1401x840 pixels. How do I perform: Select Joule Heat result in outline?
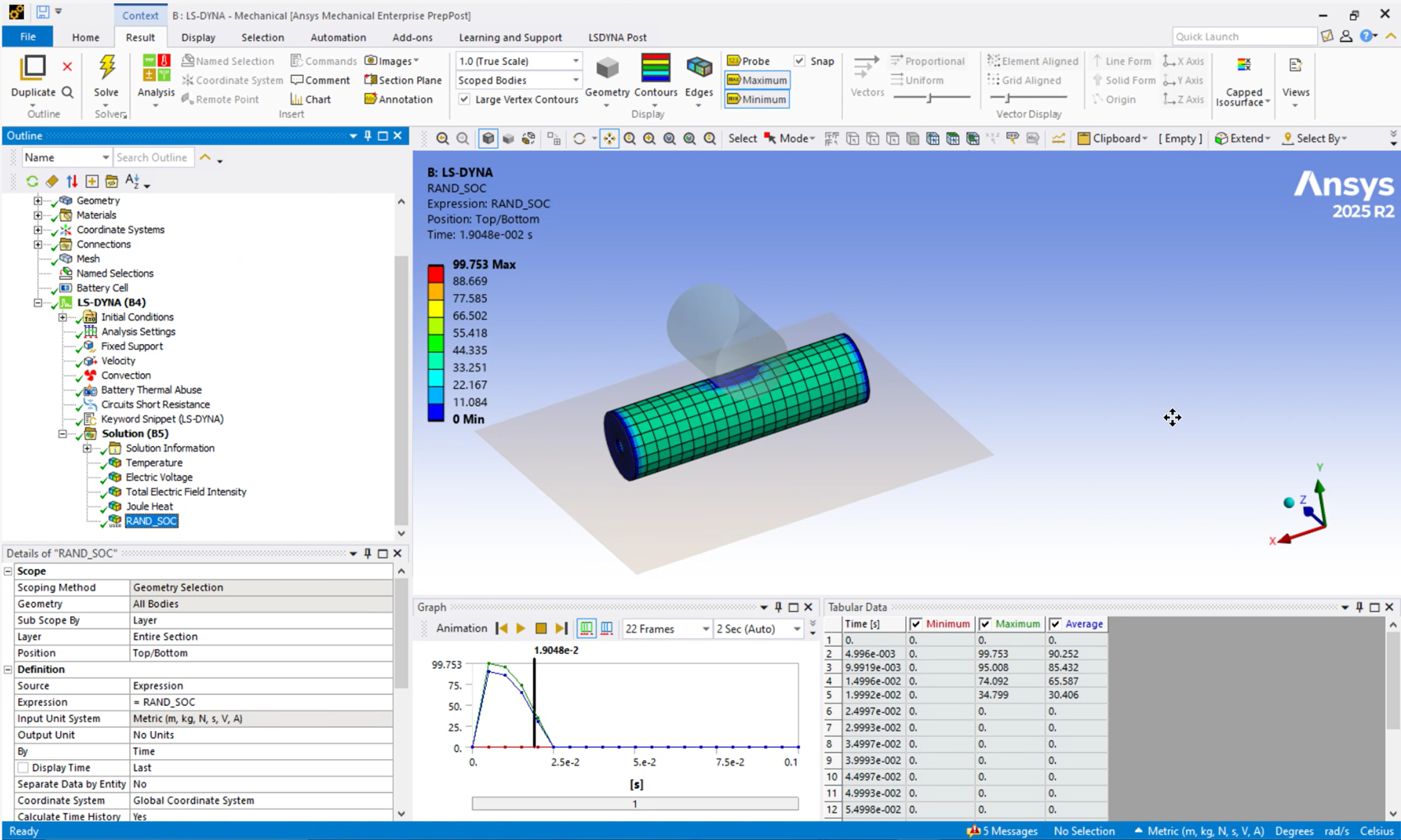[x=149, y=506]
